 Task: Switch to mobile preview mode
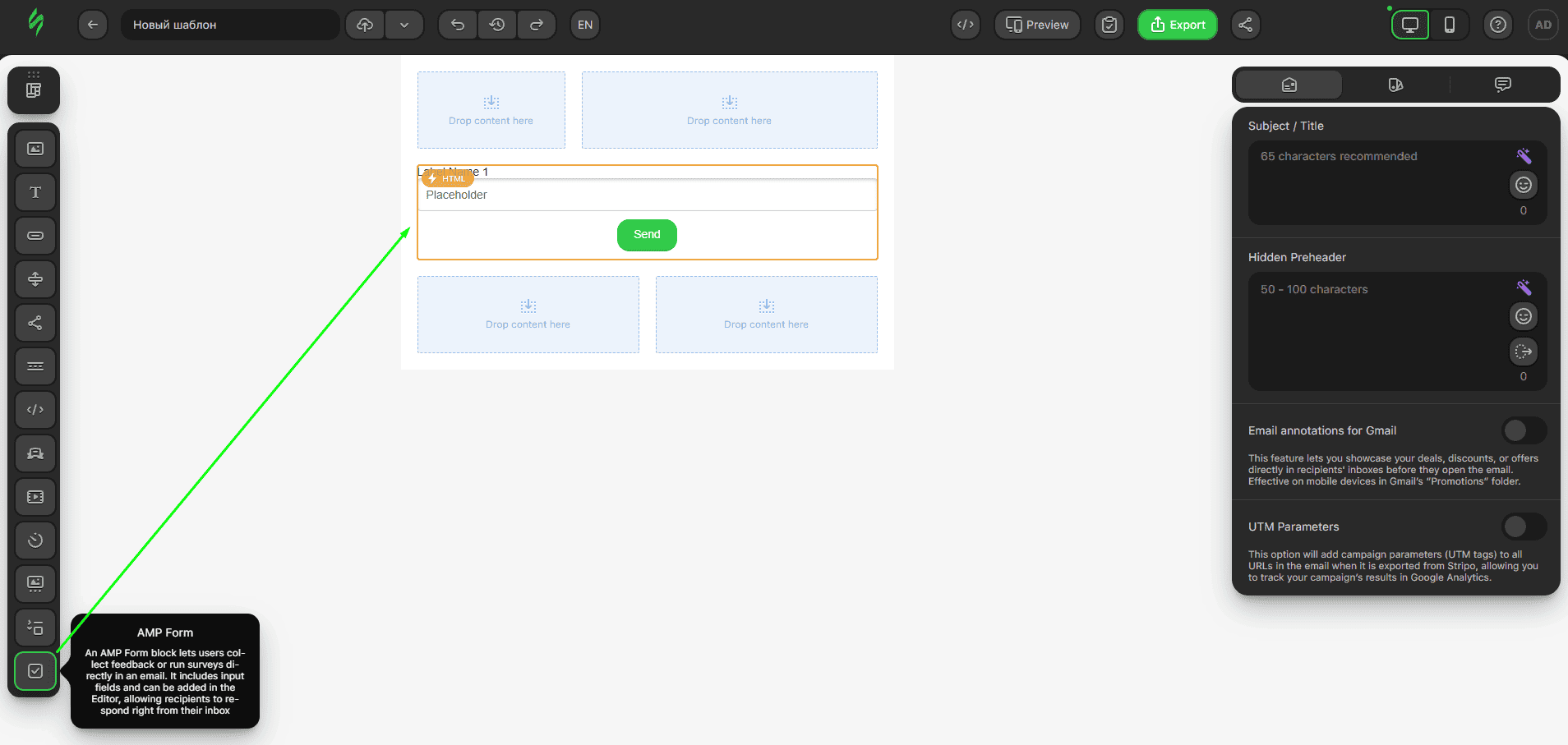pyautogui.click(x=1450, y=25)
